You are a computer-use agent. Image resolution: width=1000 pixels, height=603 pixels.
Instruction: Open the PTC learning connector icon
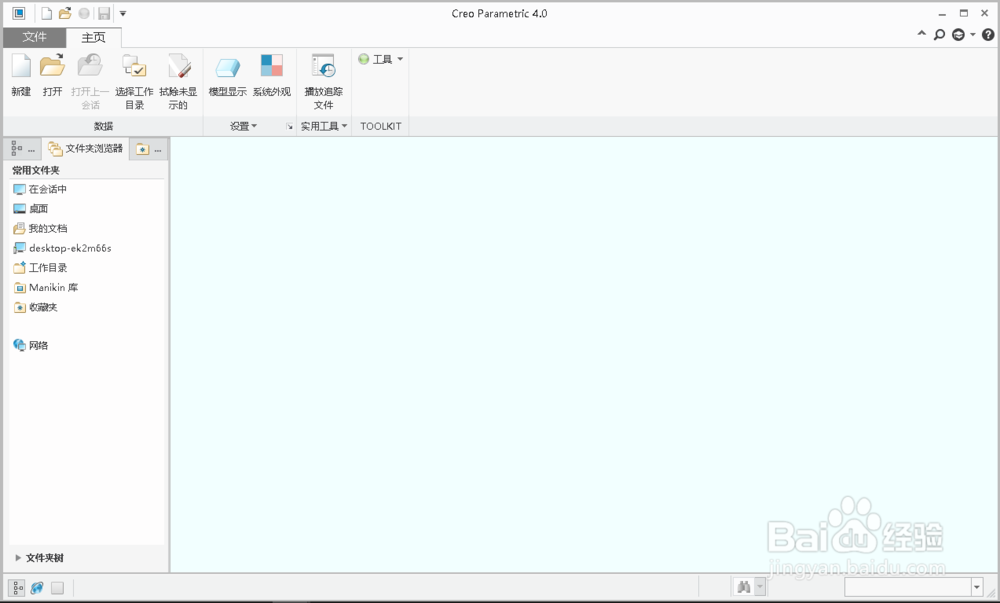[958, 34]
